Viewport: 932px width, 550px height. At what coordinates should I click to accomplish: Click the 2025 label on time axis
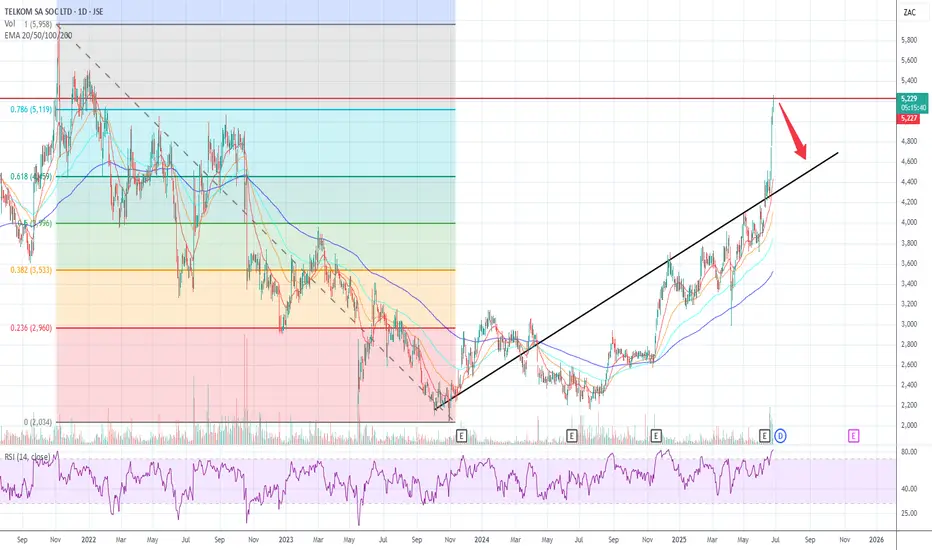pyautogui.click(x=679, y=540)
